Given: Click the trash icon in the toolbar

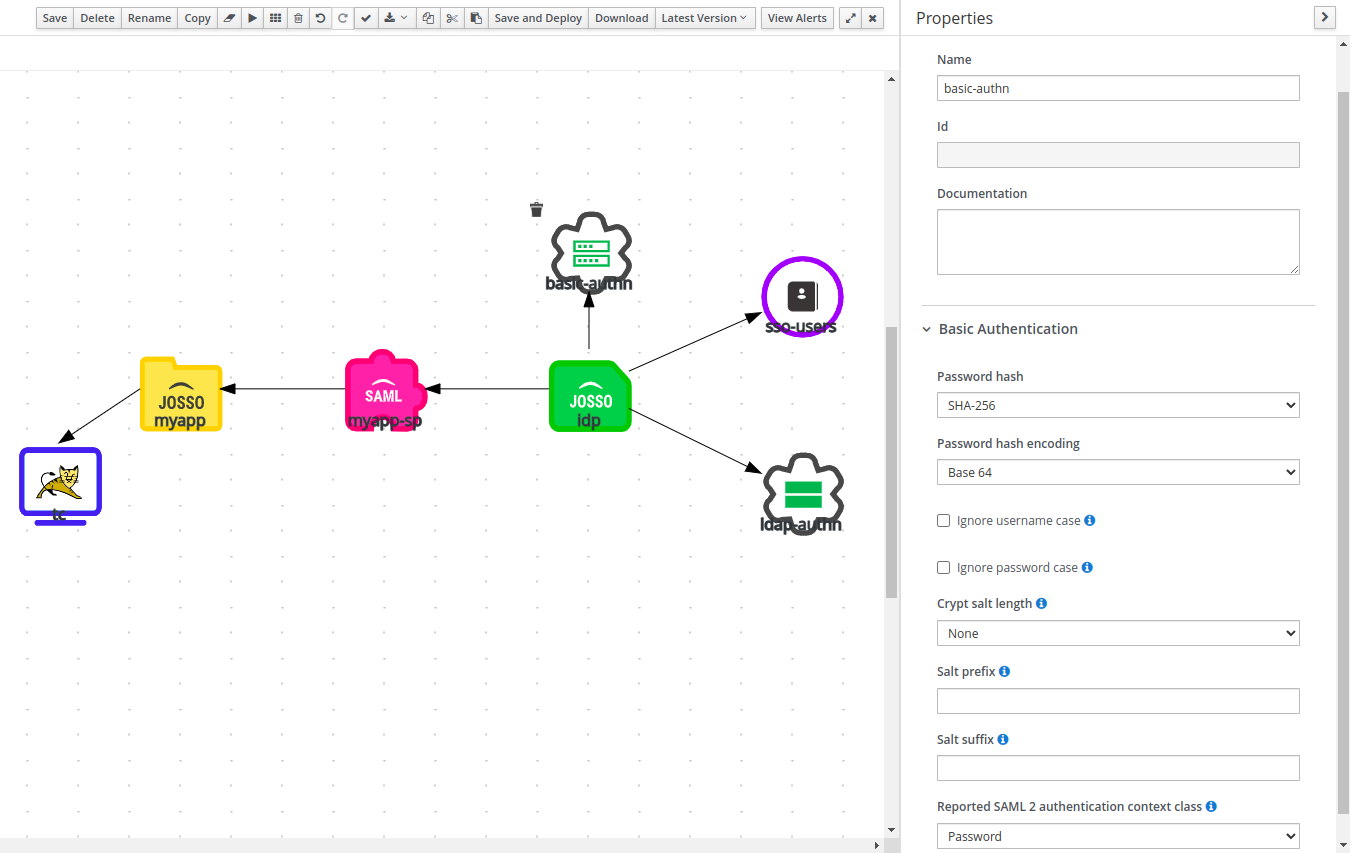Looking at the screenshot, I should tap(298, 18).
